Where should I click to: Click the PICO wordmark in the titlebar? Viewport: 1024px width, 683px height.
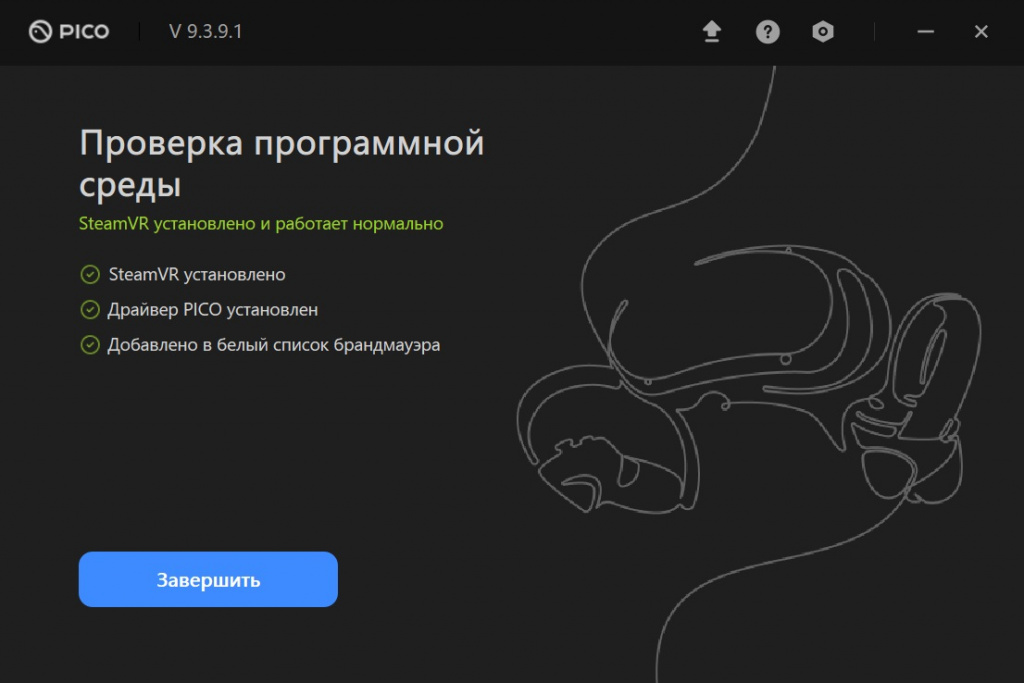coord(84,31)
